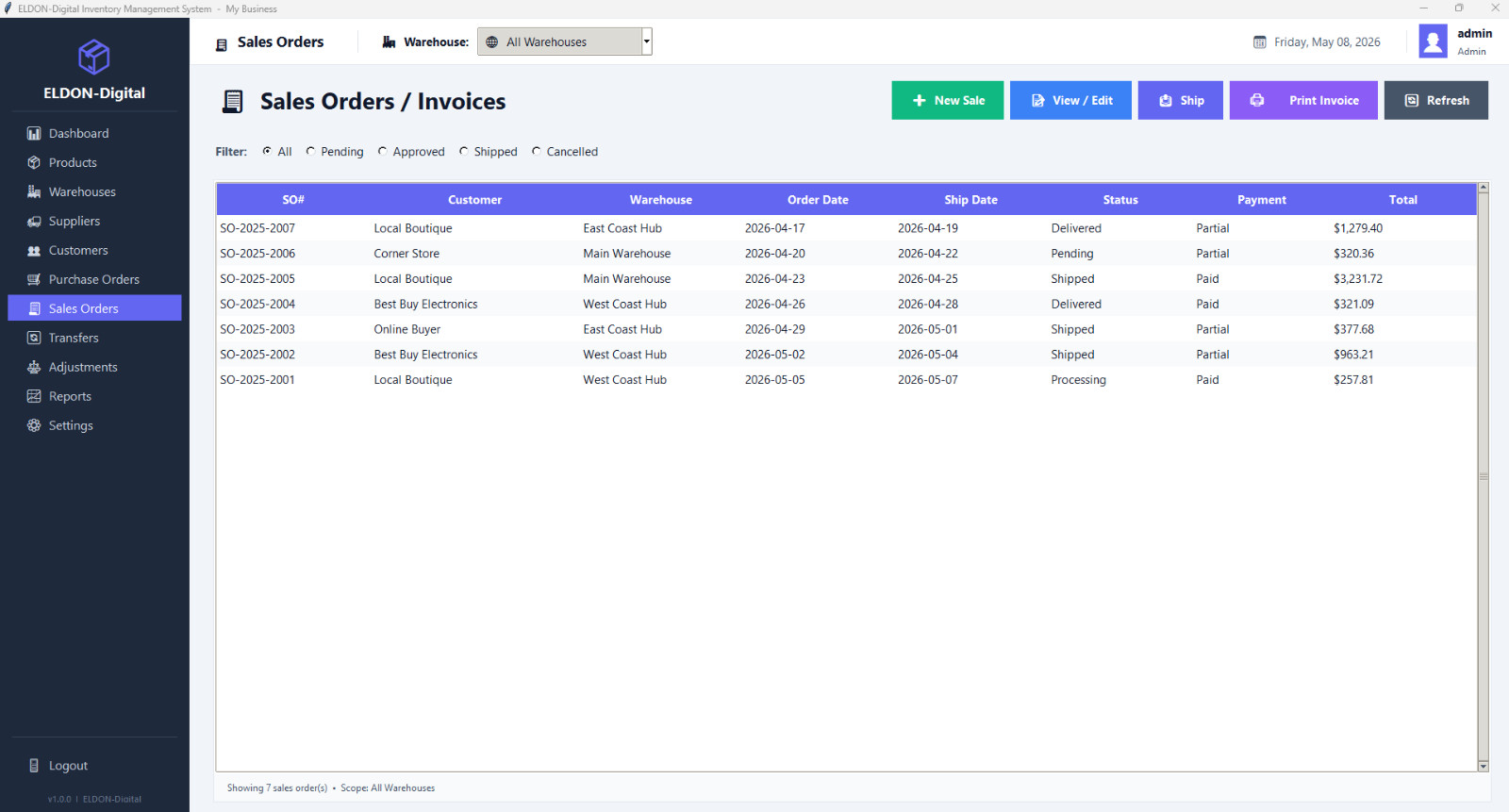The image size is (1509, 812).
Task: Navigate to Transfers page
Action: point(94,338)
